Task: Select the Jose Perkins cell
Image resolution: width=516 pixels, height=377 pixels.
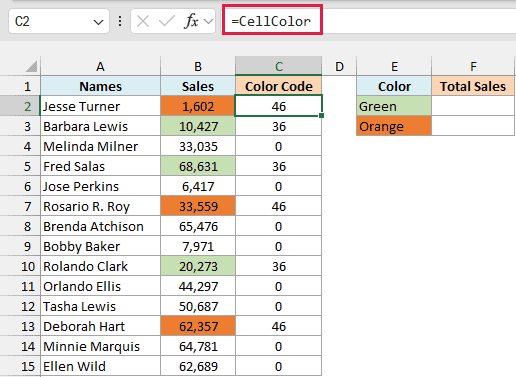Action: click(100, 186)
